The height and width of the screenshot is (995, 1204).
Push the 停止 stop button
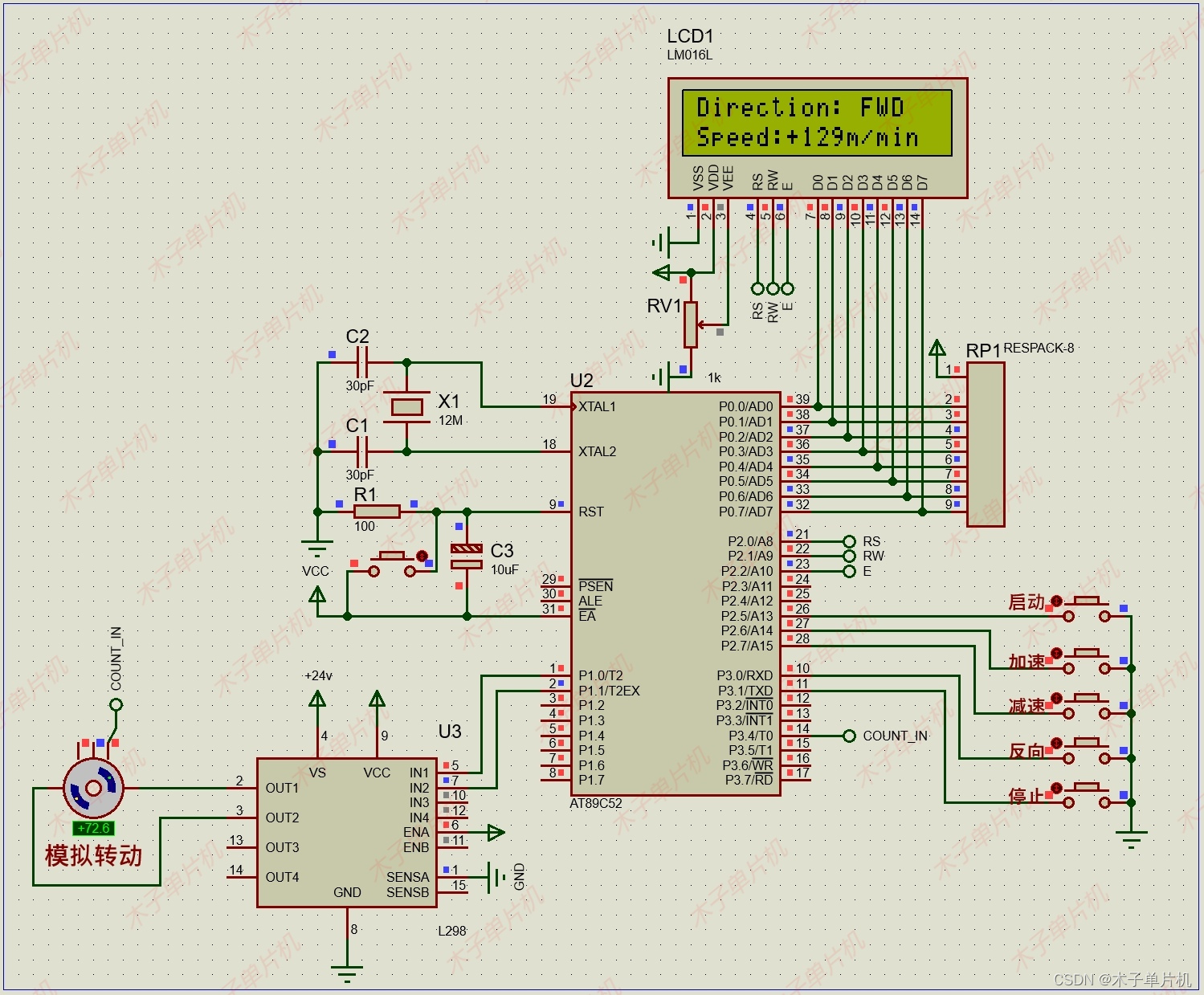point(1087,795)
